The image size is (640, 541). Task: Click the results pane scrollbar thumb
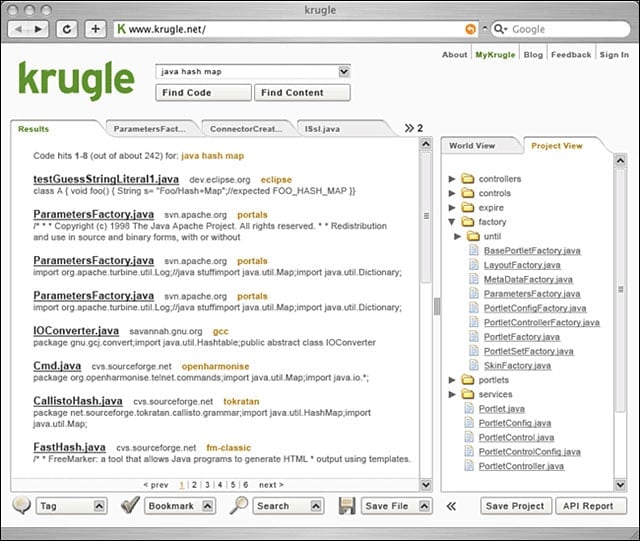[426, 216]
